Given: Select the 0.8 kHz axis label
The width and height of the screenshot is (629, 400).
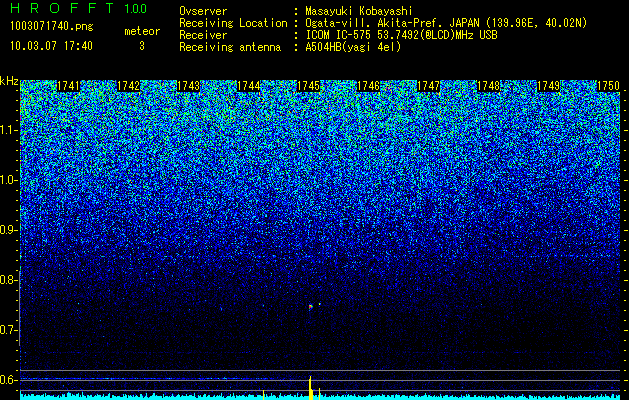Looking at the screenshot, I should pos(9,280).
